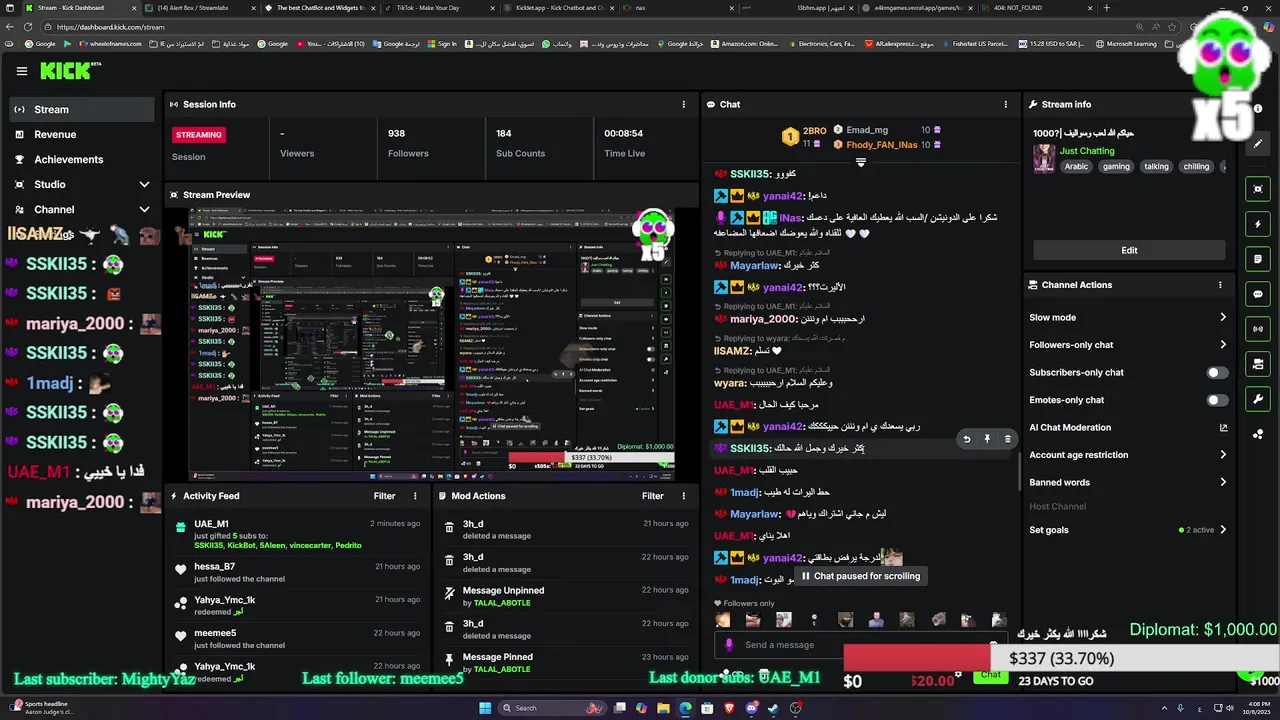Screen dimensions: 1280x720
Task: Click yanai42 username in الأليرت؟؟؟ message
Action: tap(783, 287)
